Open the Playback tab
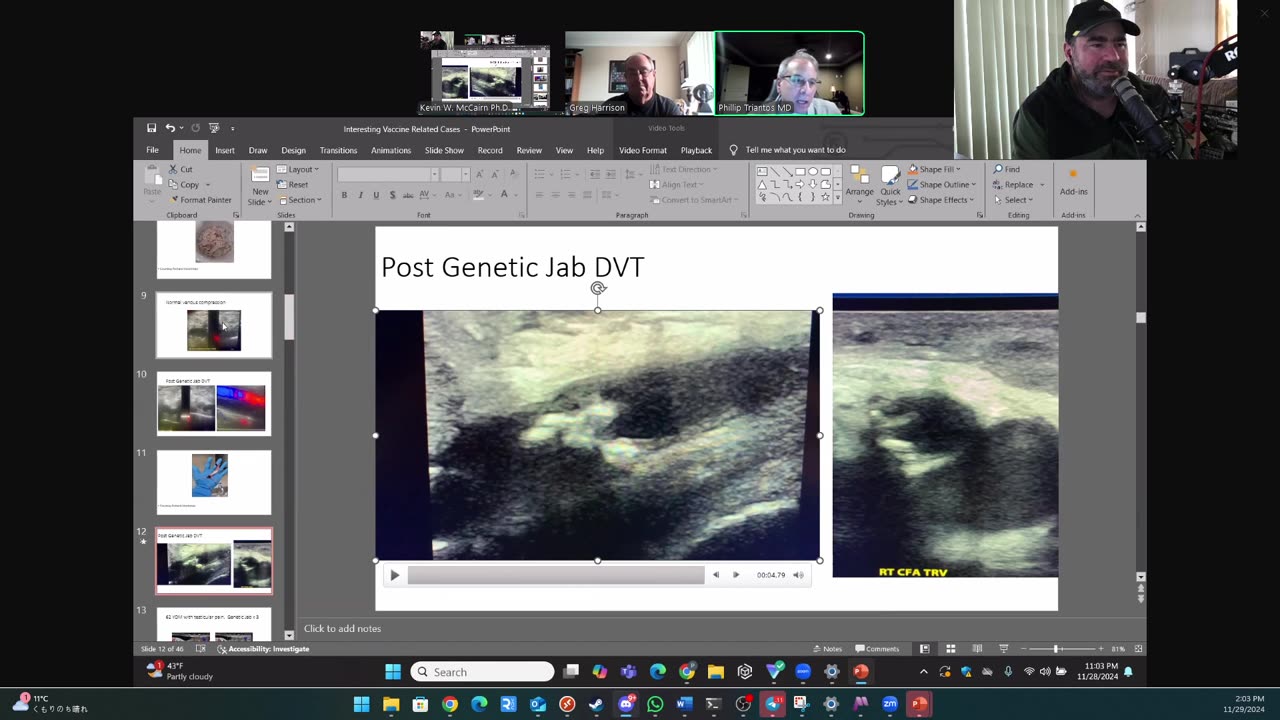The width and height of the screenshot is (1280, 720). [696, 150]
